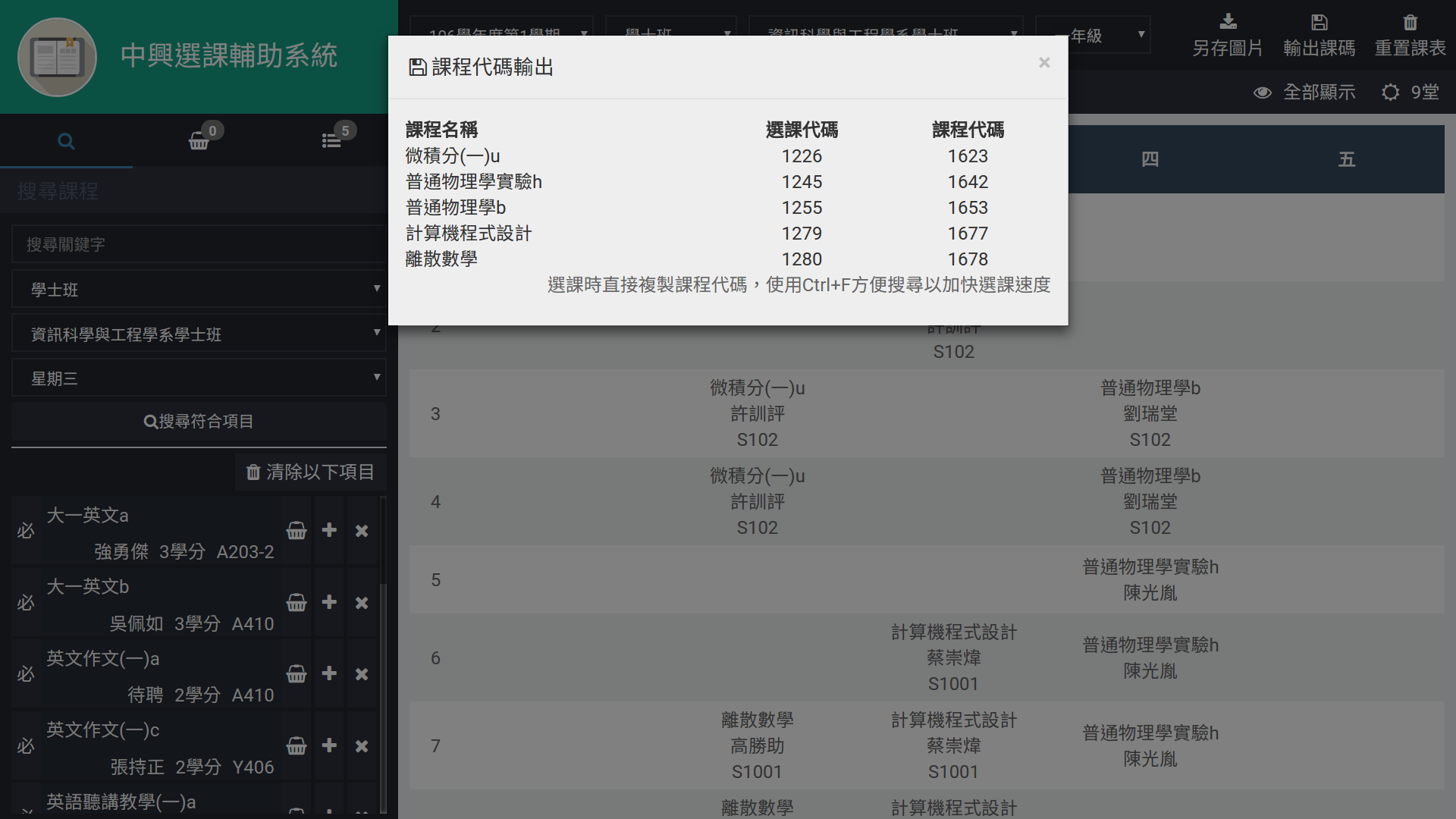Screen dimensions: 1456x819
Task: Click the export course codes icon
Action: [1319, 22]
